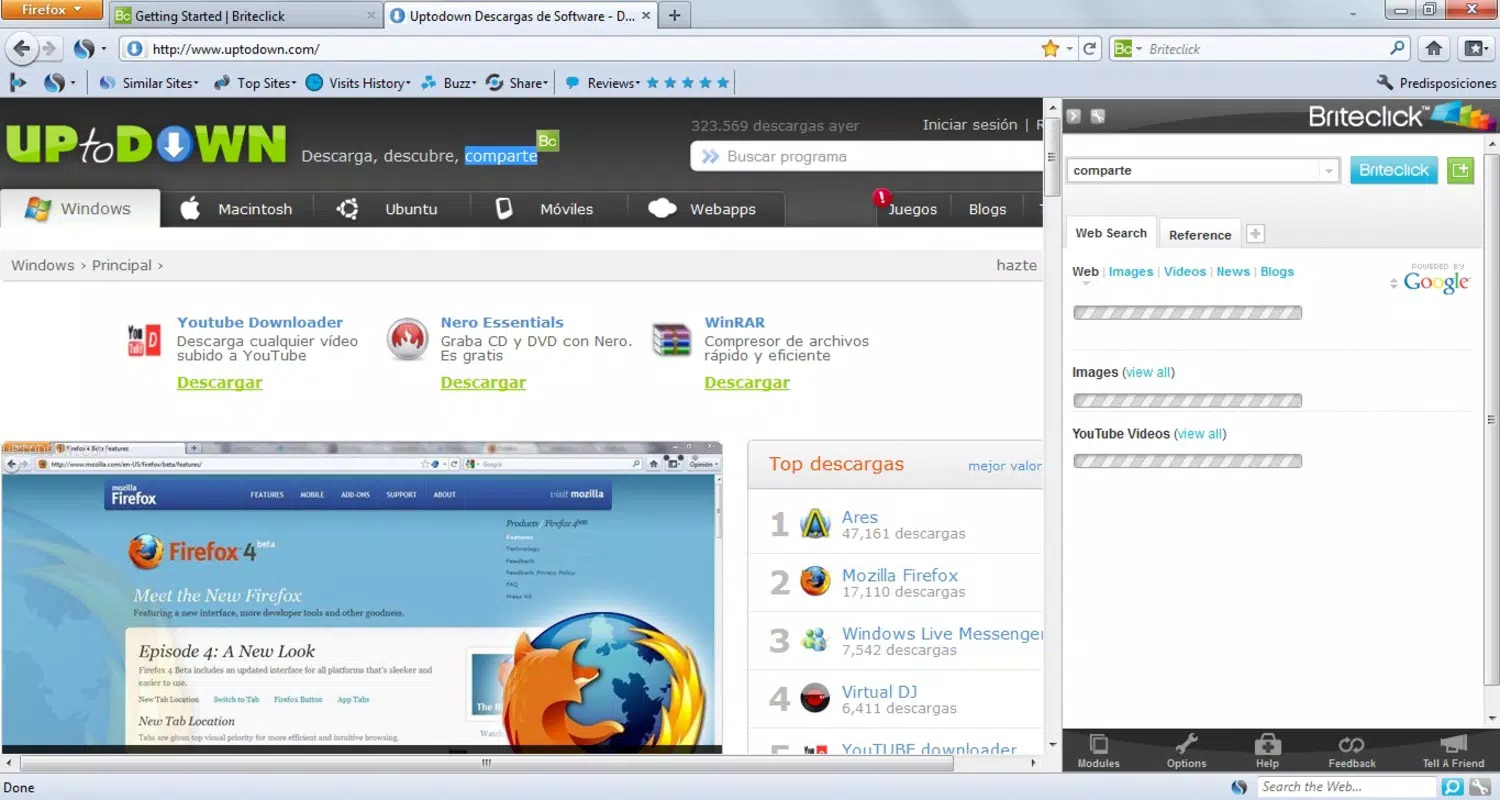Select the Reference tab in Briteclick panel
Viewport: 1500px width, 800px height.
pos(1200,235)
